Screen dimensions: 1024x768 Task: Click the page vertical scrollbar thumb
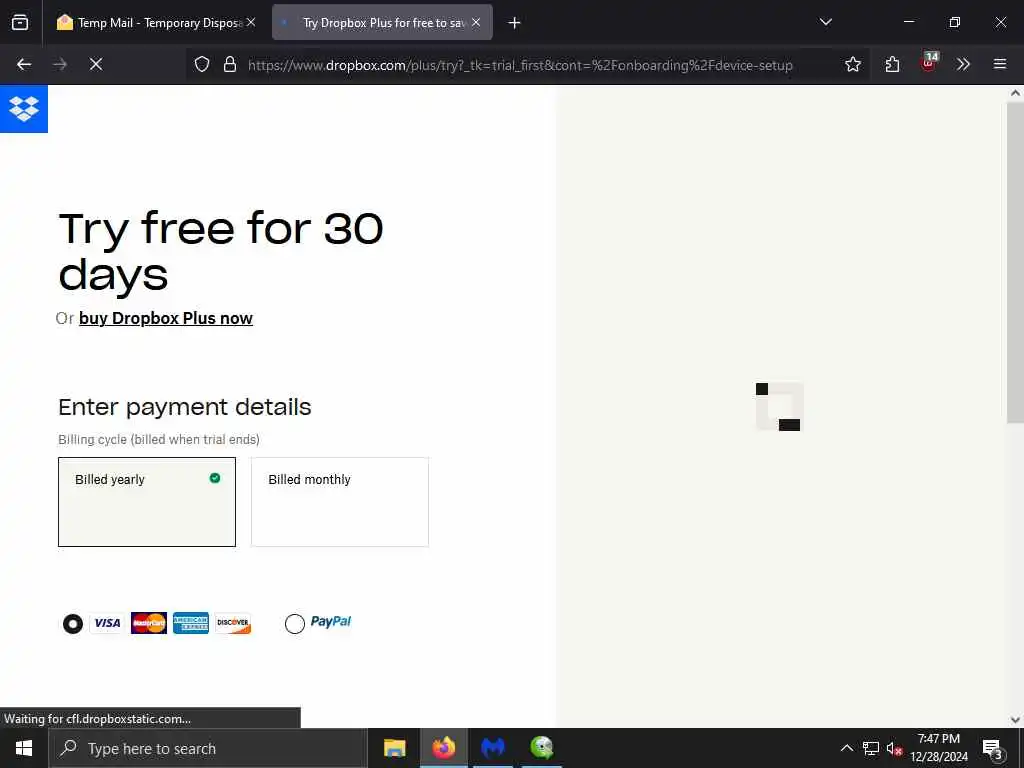click(1015, 262)
